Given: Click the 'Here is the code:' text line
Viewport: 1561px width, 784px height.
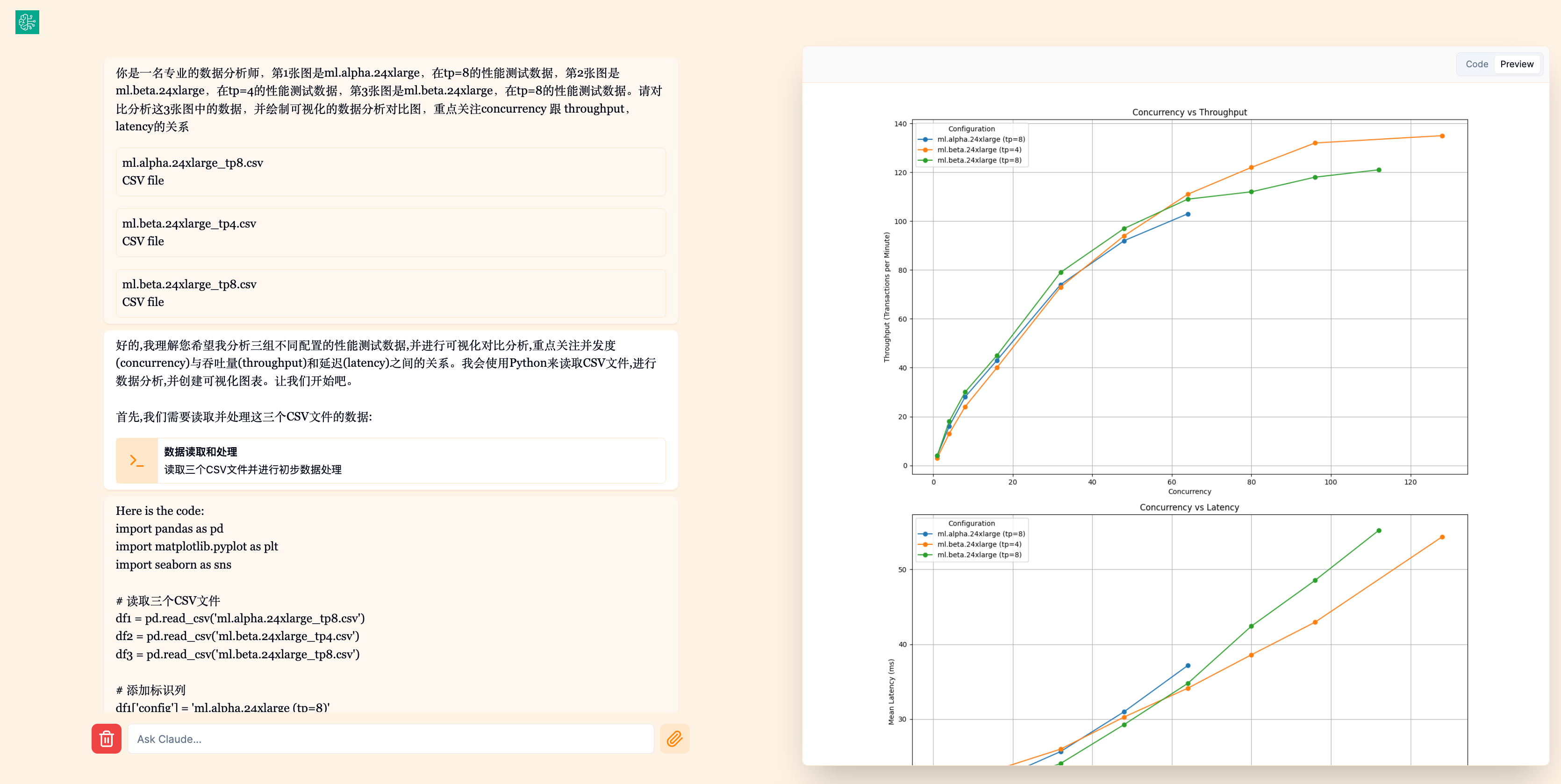Looking at the screenshot, I should coord(160,511).
